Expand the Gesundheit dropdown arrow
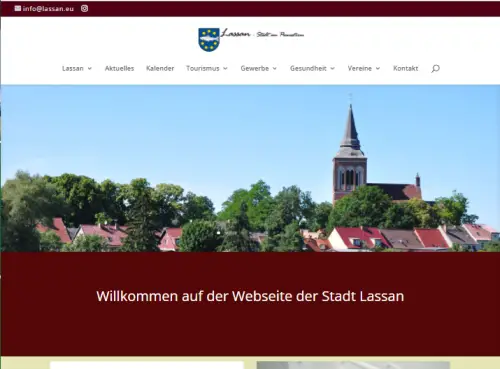Image resolution: width=500 pixels, height=369 pixels. point(332,69)
